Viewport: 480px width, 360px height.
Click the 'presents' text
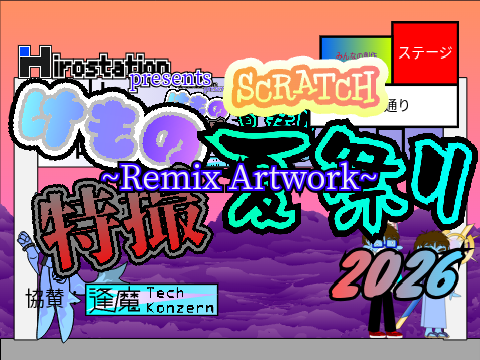coord(170,79)
